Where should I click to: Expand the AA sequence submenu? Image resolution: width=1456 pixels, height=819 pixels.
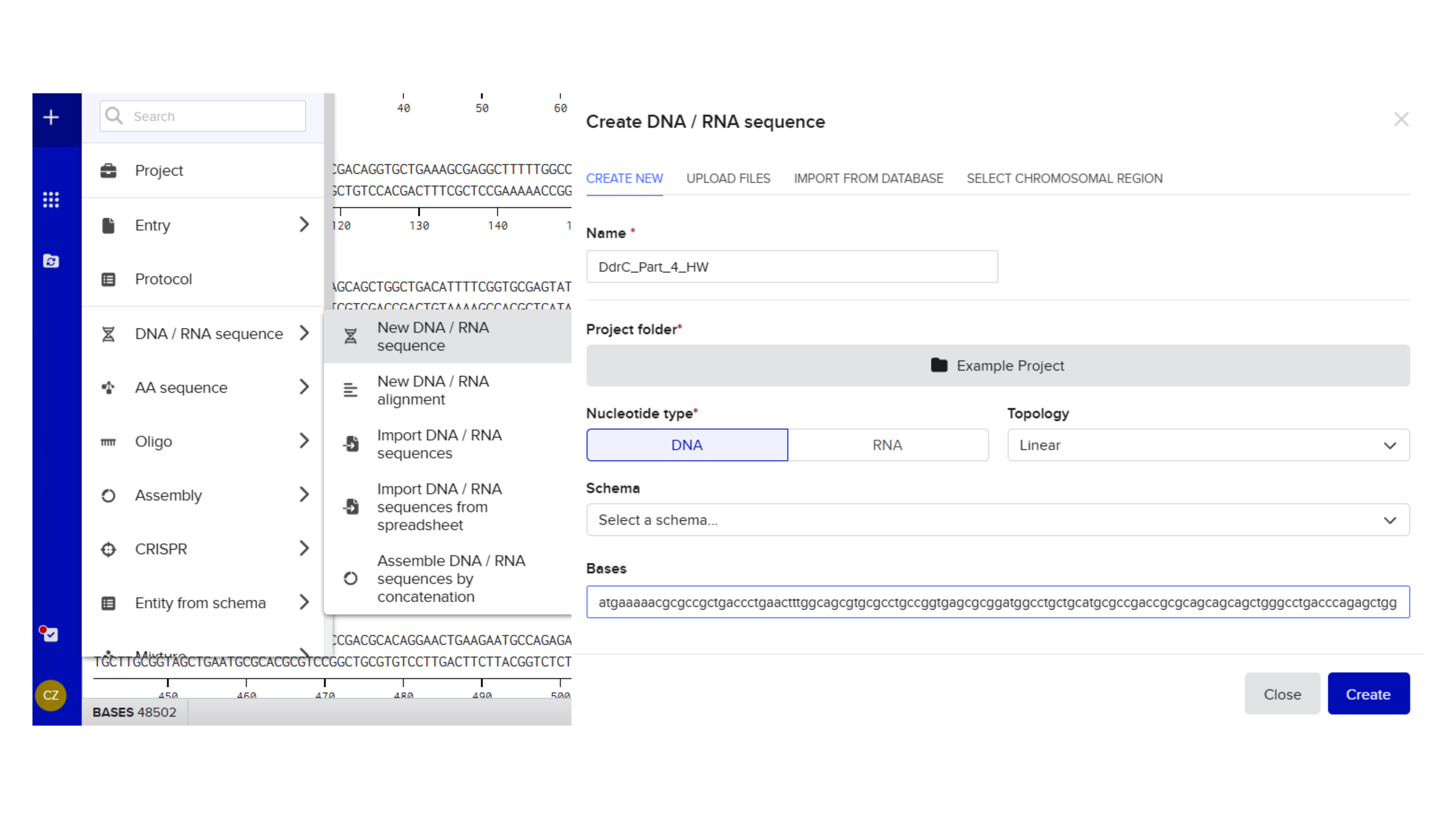click(304, 387)
